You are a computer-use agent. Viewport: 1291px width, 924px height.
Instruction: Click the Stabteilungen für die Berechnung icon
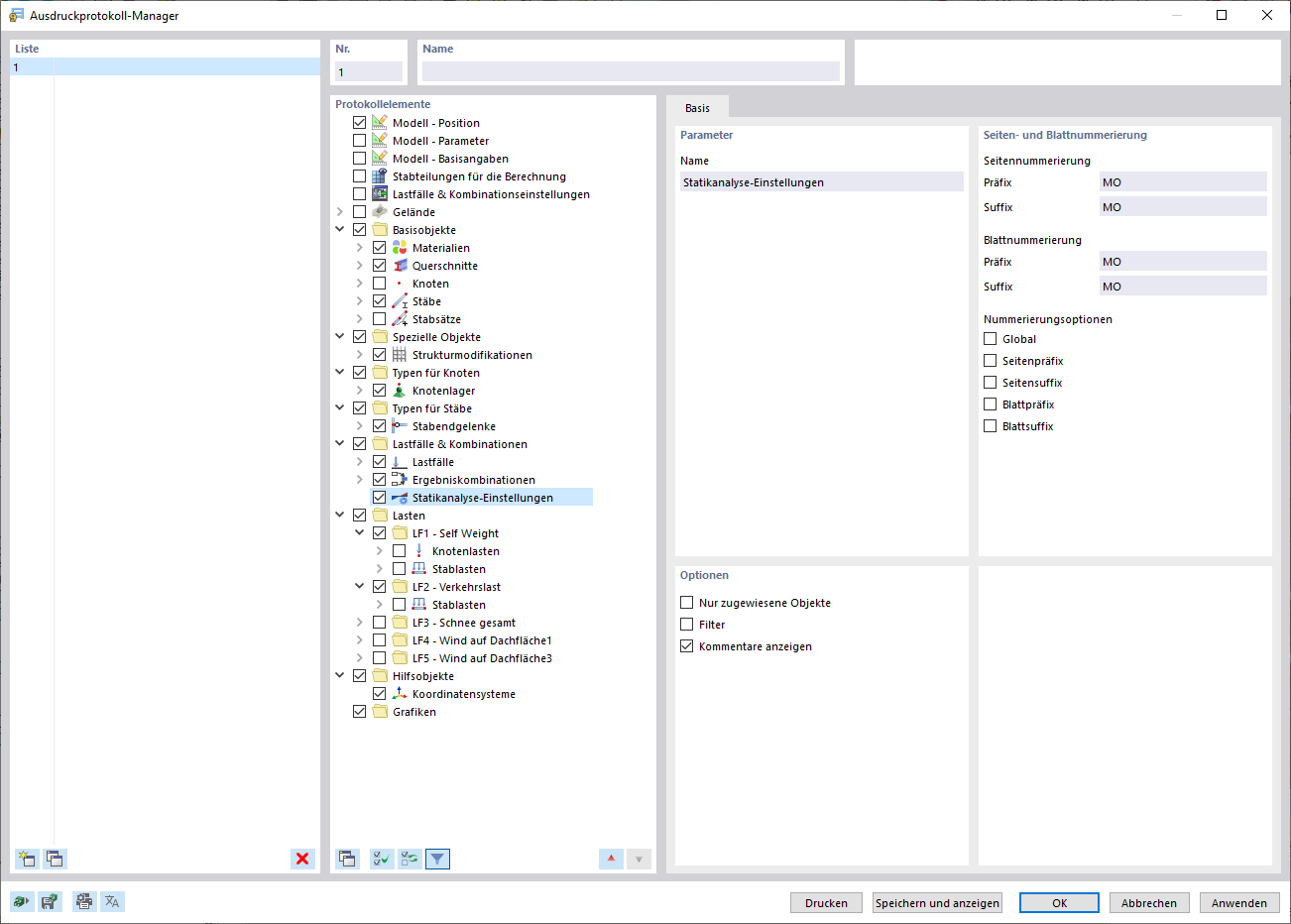click(x=380, y=176)
